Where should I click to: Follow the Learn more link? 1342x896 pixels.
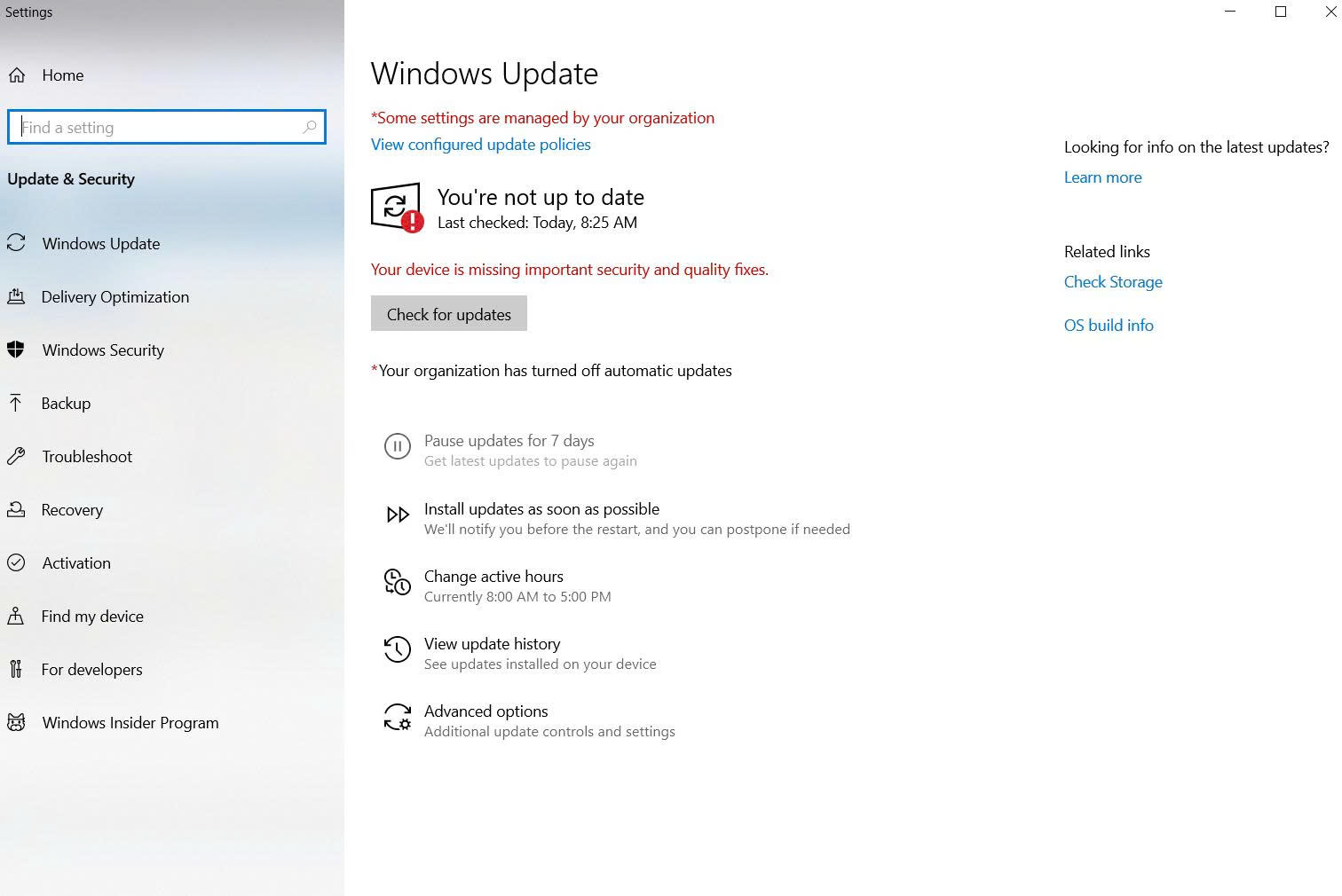point(1102,177)
